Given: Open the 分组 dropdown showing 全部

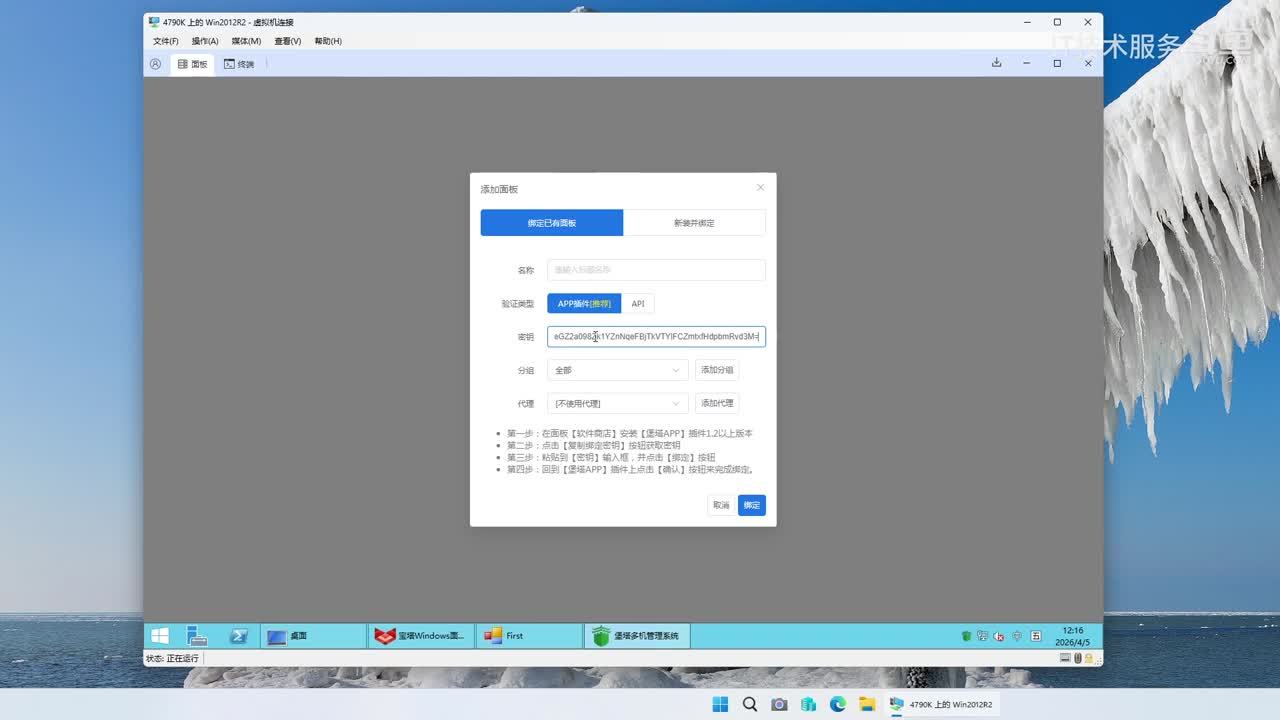Looking at the screenshot, I should coord(618,370).
